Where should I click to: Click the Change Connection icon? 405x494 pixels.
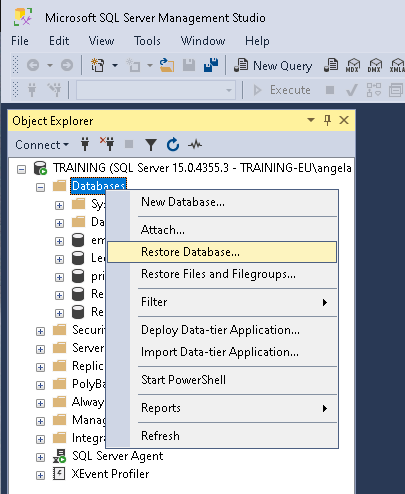[55, 90]
